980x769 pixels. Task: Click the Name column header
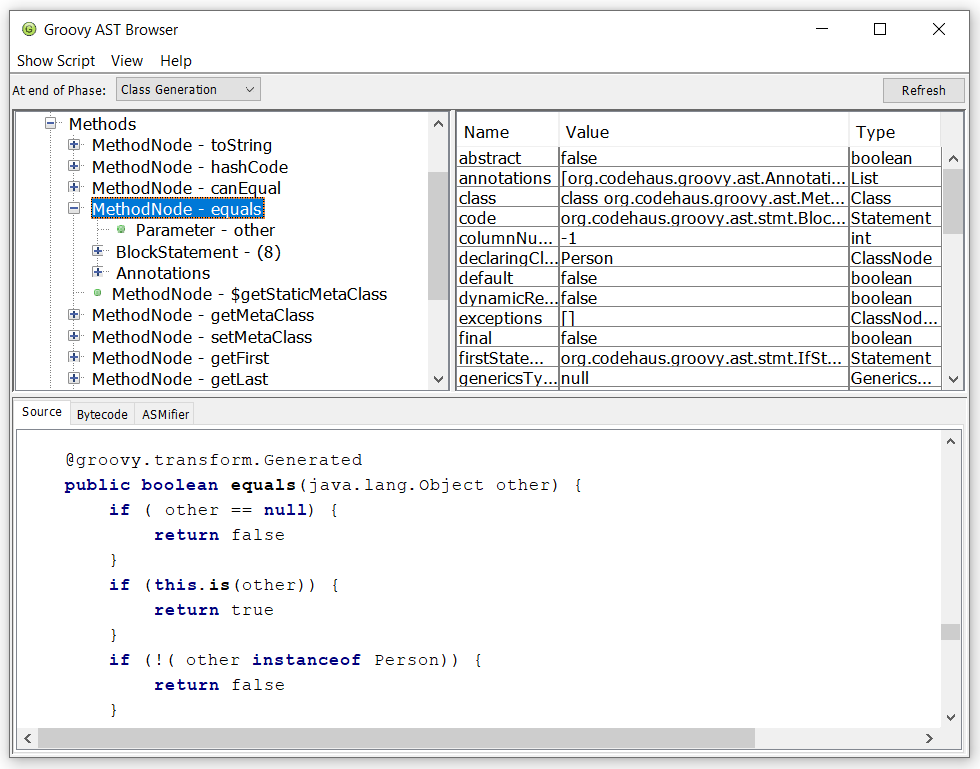[x=484, y=131]
